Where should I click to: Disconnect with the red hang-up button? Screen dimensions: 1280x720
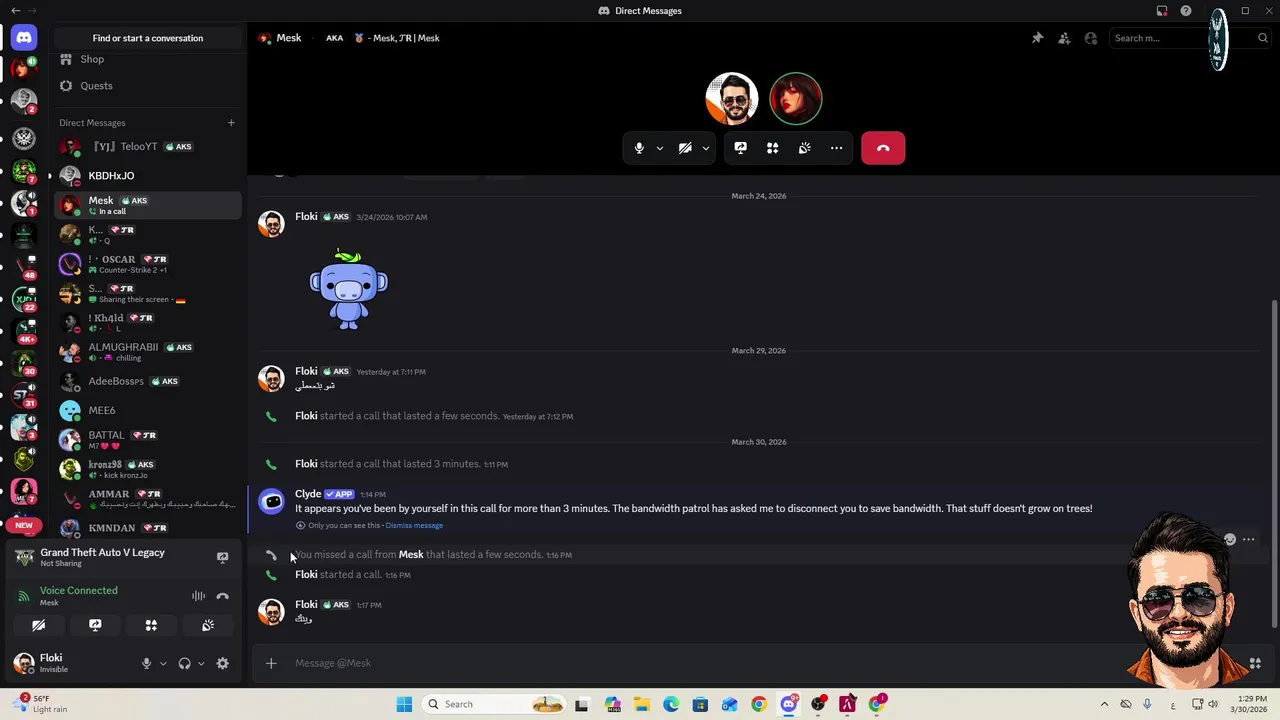[x=883, y=148]
